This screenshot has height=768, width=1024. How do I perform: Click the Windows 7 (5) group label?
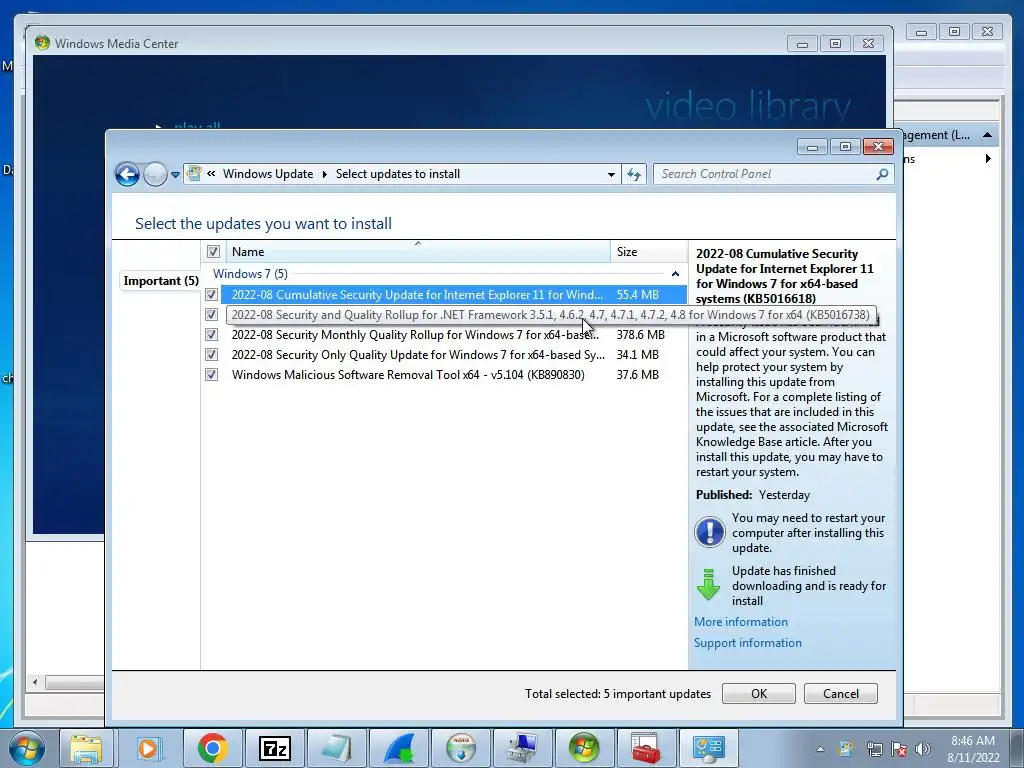point(250,274)
